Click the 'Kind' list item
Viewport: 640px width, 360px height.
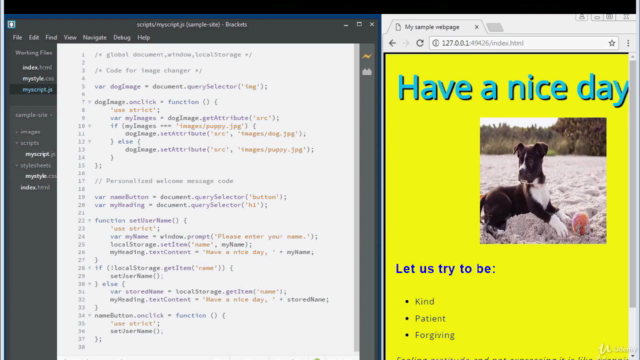424,302
